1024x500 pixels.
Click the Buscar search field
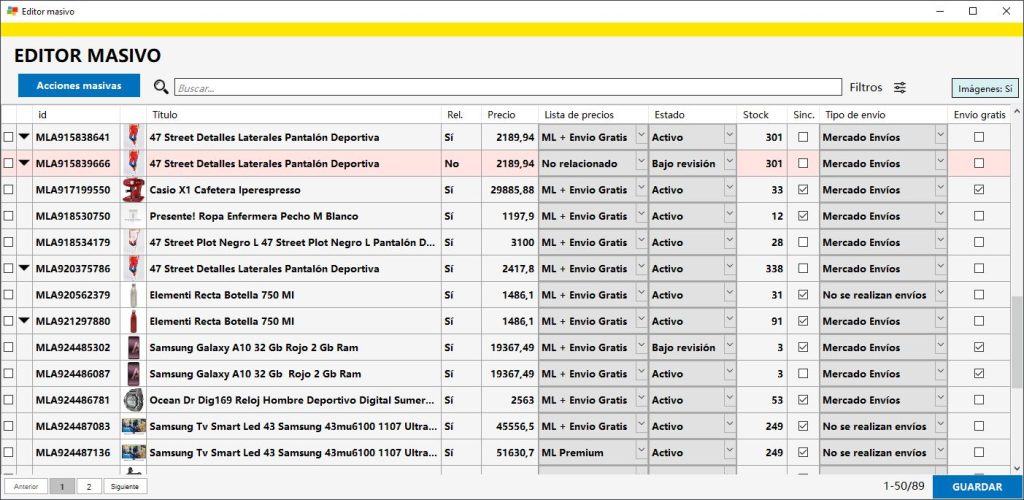[507, 87]
